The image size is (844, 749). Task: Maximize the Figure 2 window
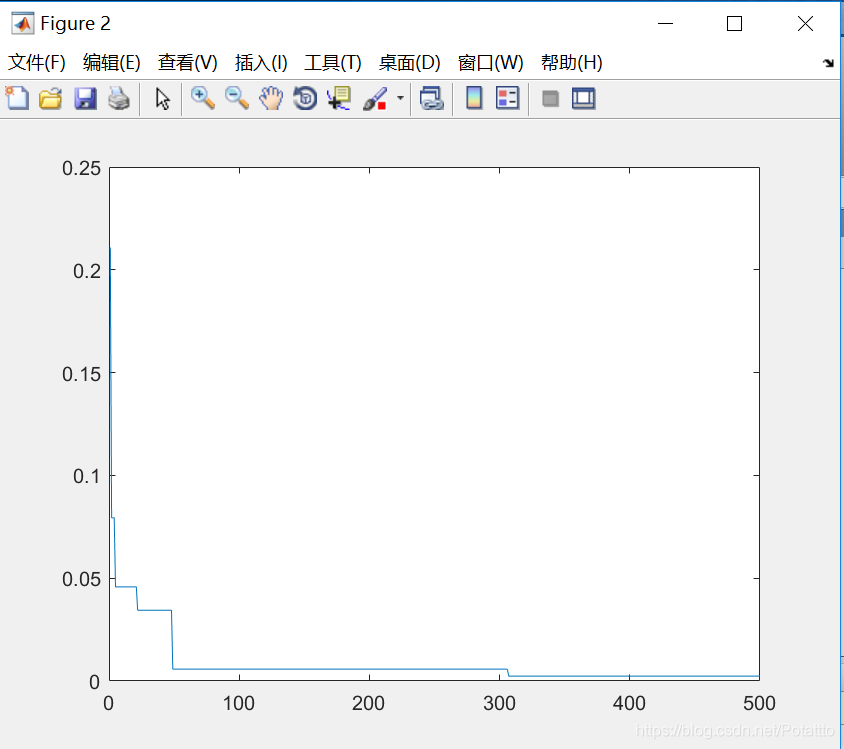734,24
